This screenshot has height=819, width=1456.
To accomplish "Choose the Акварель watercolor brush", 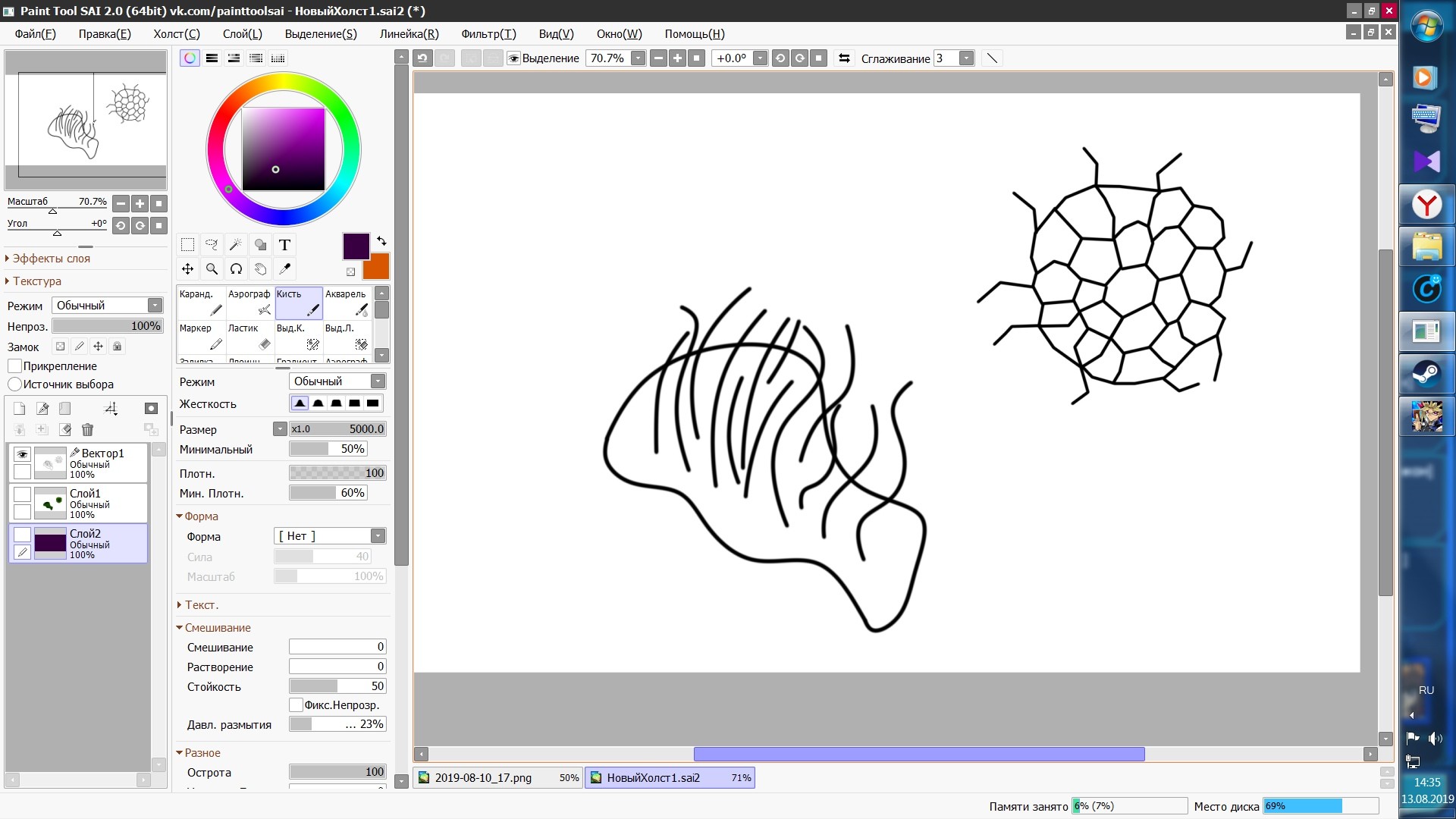I will (x=347, y=303).
